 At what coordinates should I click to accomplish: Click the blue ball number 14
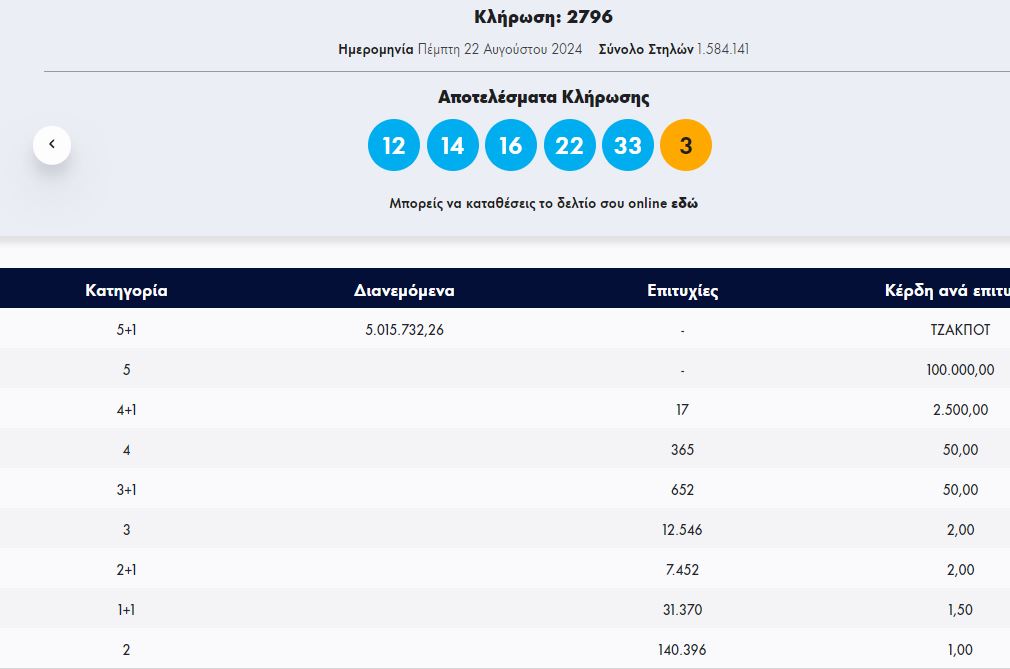point(452,146)
